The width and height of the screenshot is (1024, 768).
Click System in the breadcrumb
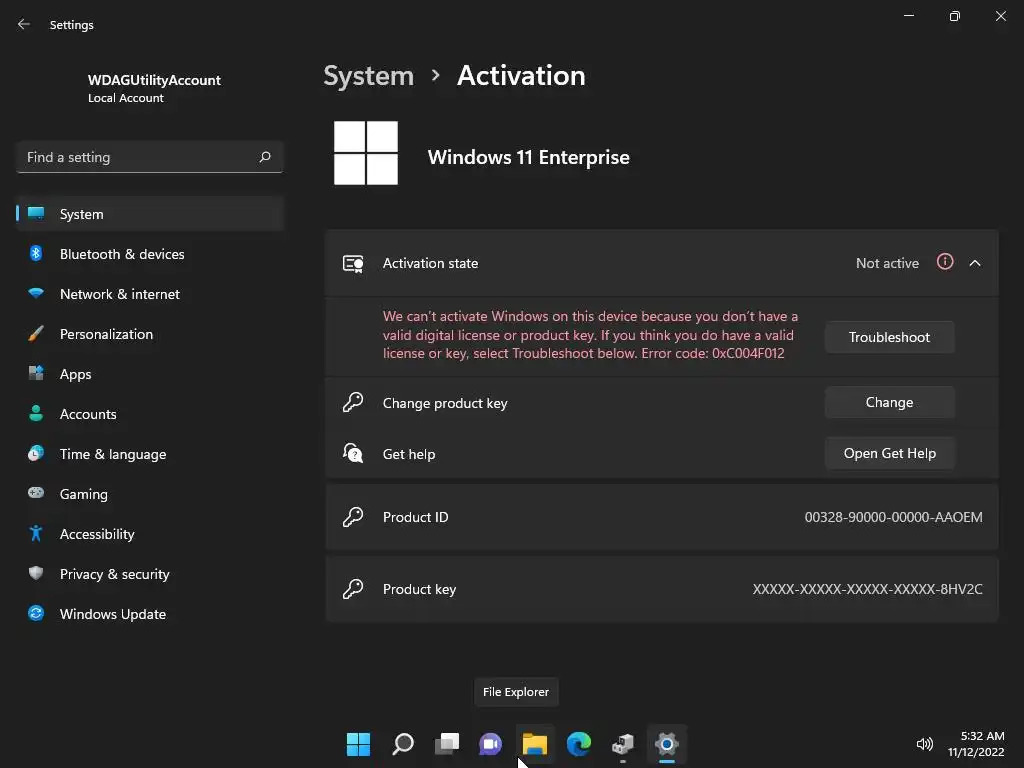pos(368,76)
